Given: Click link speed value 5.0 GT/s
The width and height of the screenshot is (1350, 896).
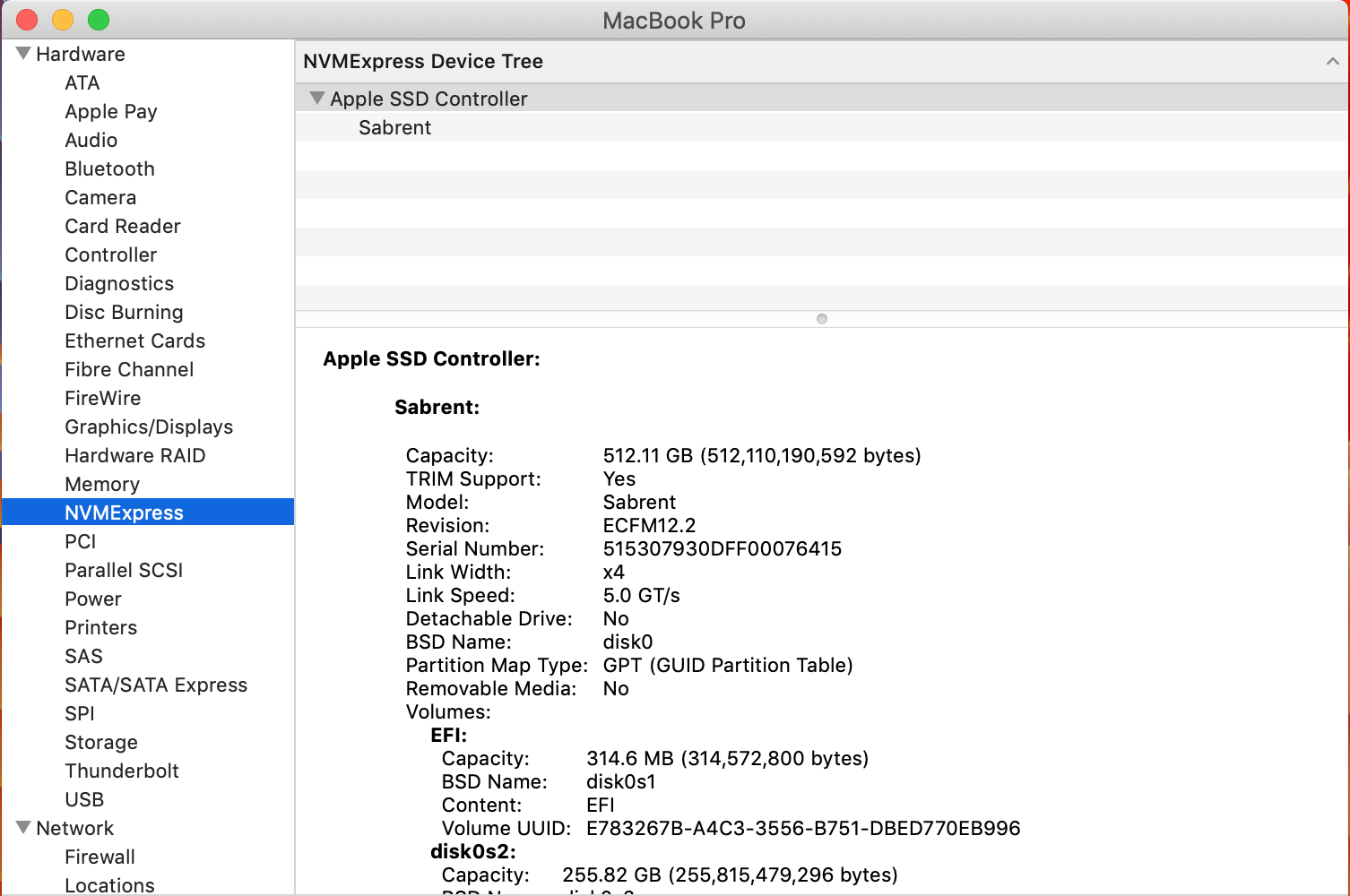Looking at the screenshot, I should click(642, 595).
